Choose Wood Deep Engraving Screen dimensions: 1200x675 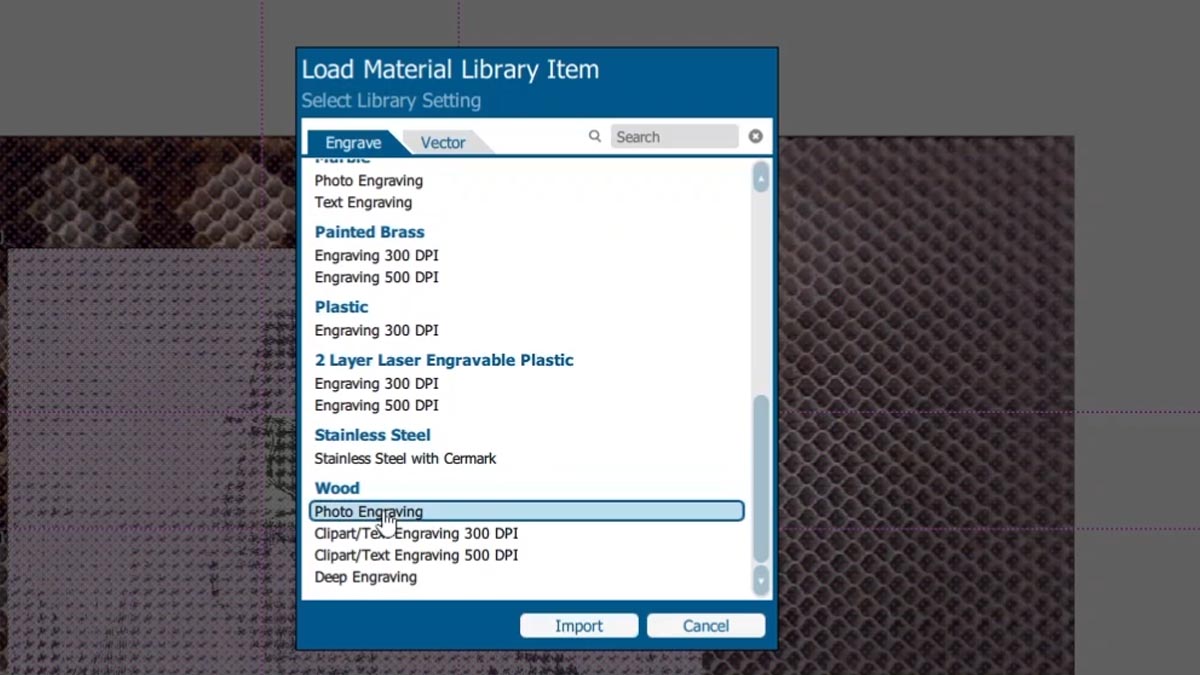[365, 577]
